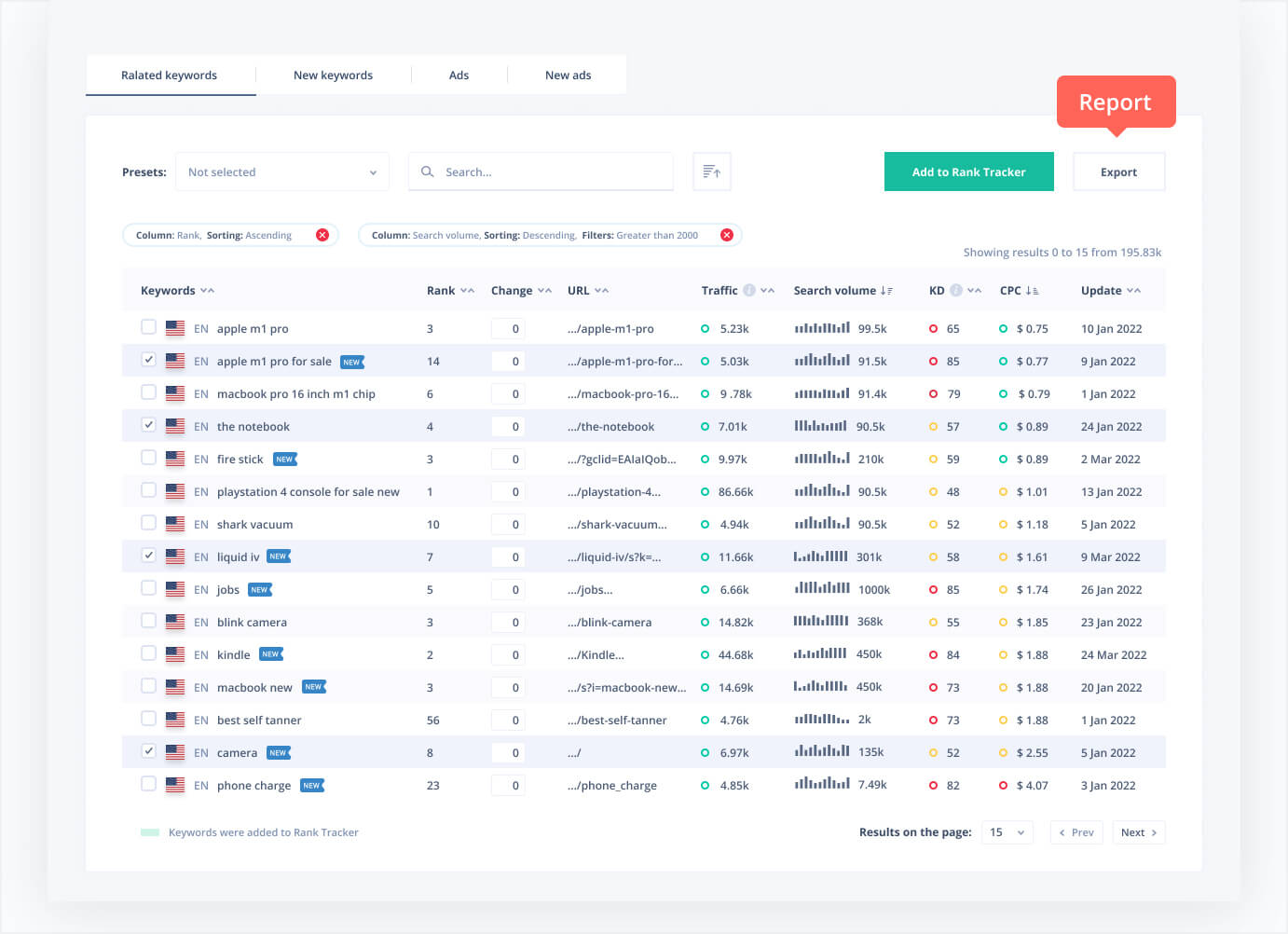
Task: Click the US flag for blink camera row
Action: tap(175, 622)
